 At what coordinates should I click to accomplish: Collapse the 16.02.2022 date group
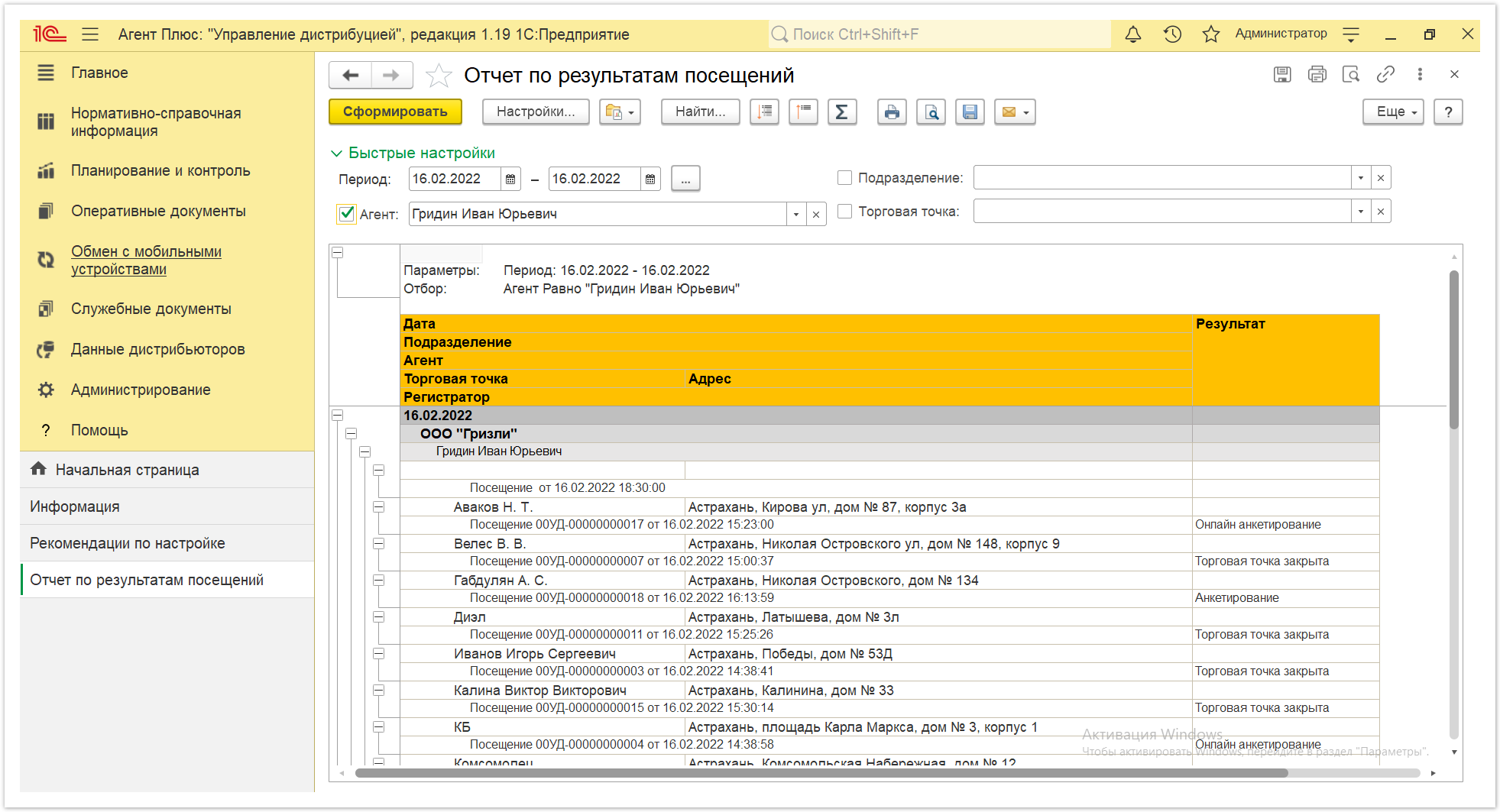337,415
